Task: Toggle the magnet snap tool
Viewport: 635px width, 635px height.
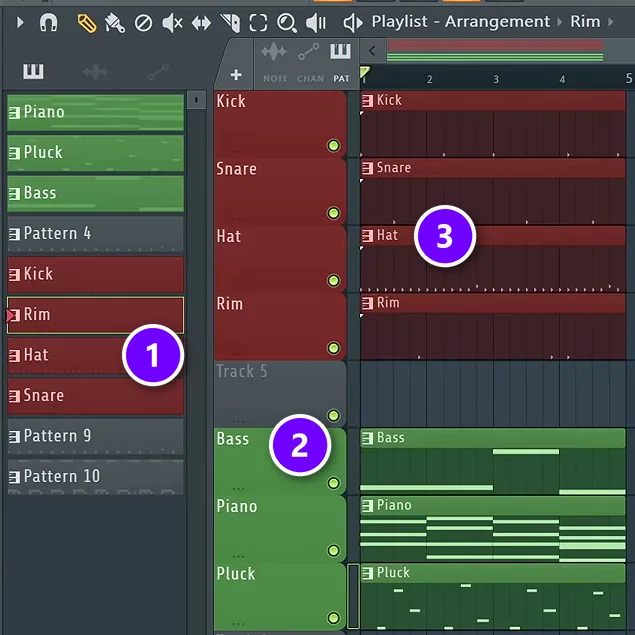Action: coord(48,22)
